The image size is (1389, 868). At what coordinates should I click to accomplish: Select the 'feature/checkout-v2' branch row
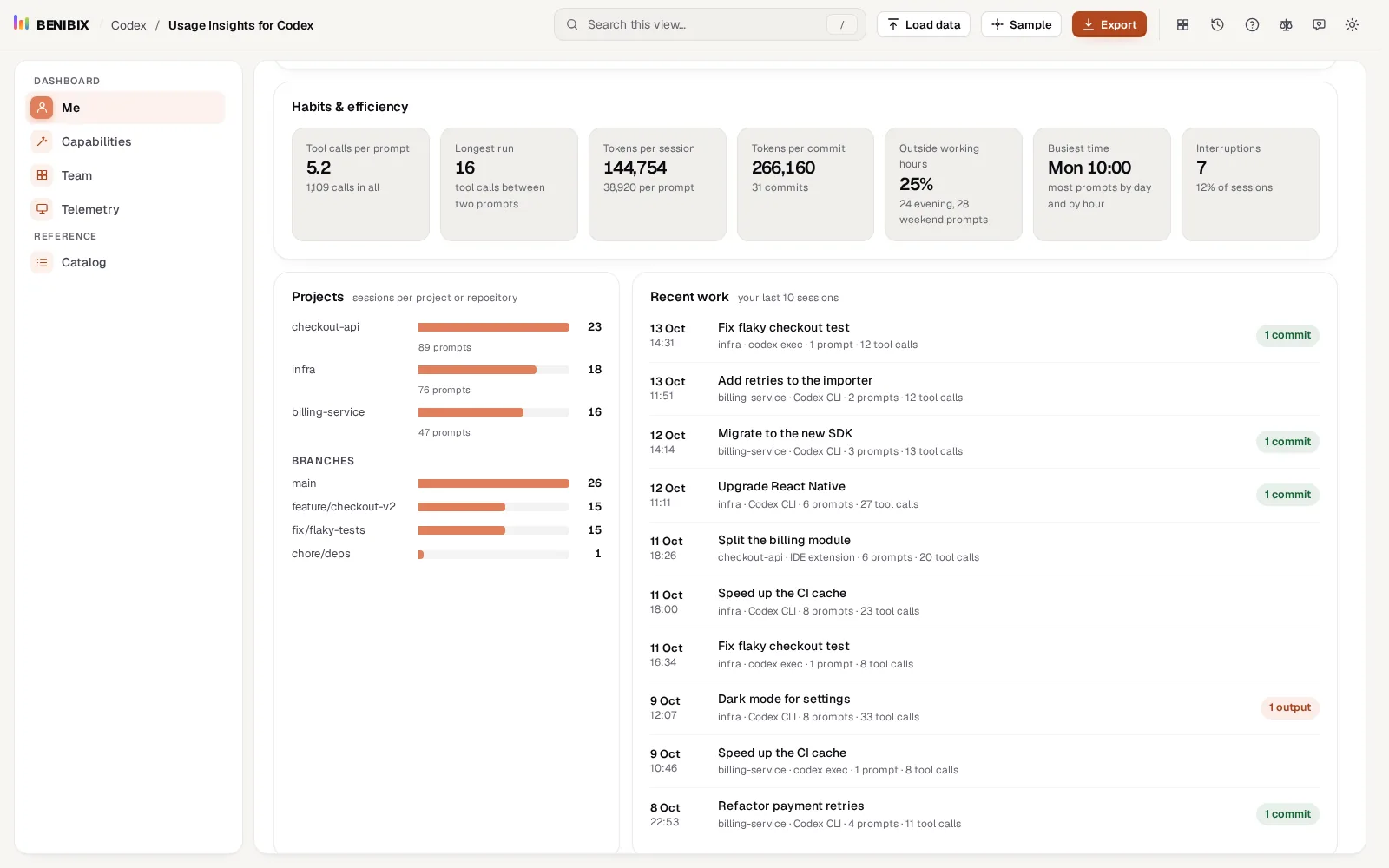tap(446, 507)
